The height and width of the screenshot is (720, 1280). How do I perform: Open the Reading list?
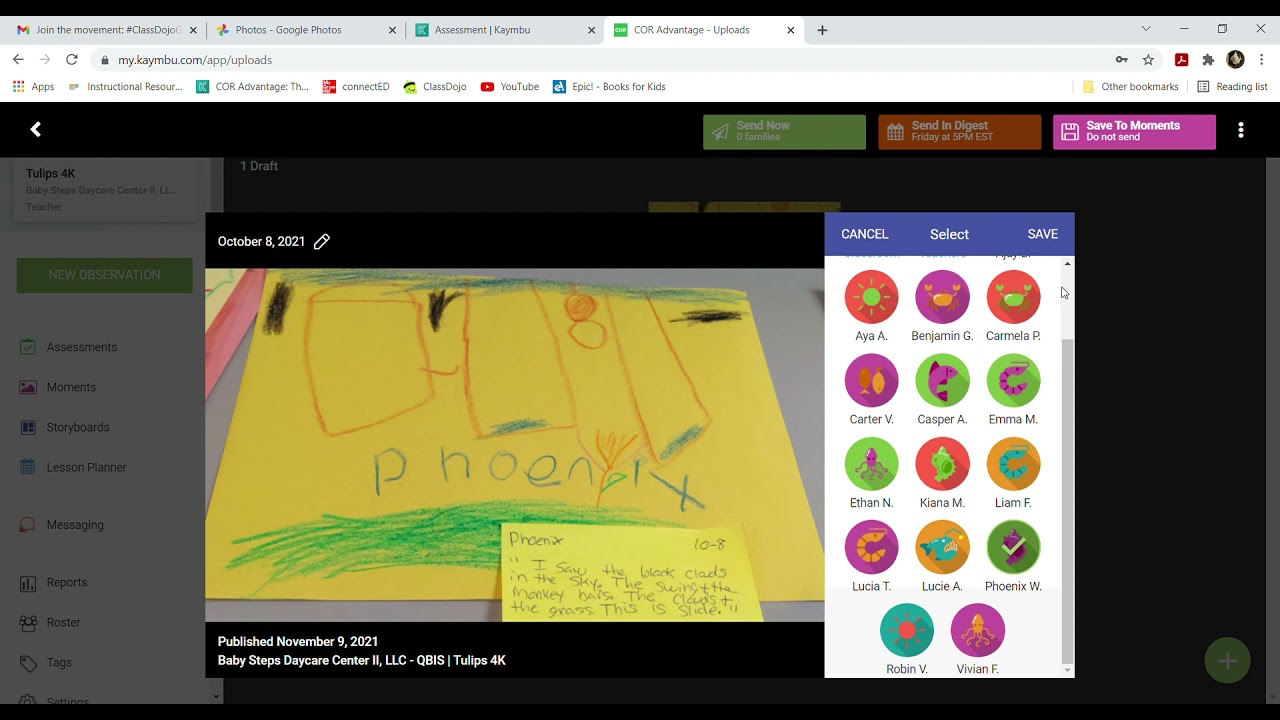coord(1232,87)
